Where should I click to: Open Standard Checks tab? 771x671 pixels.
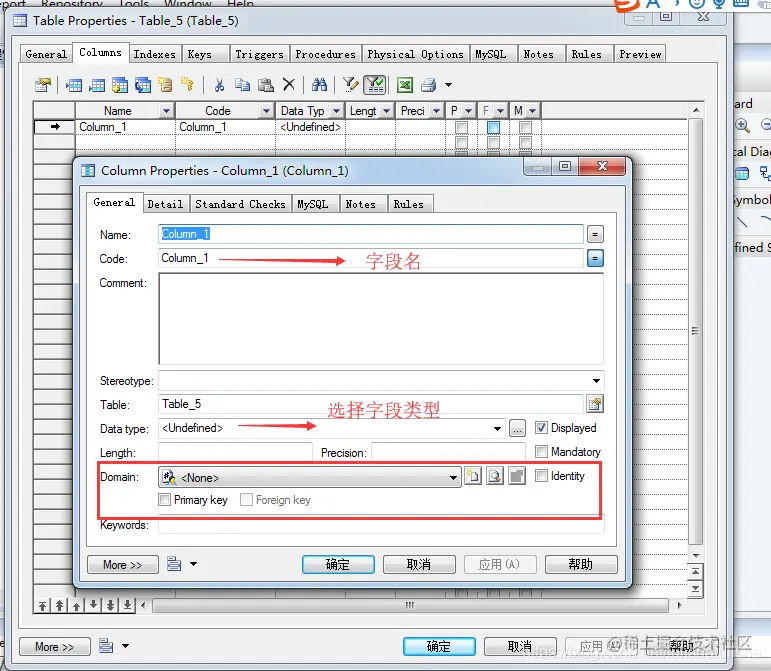tap(240, 204)
